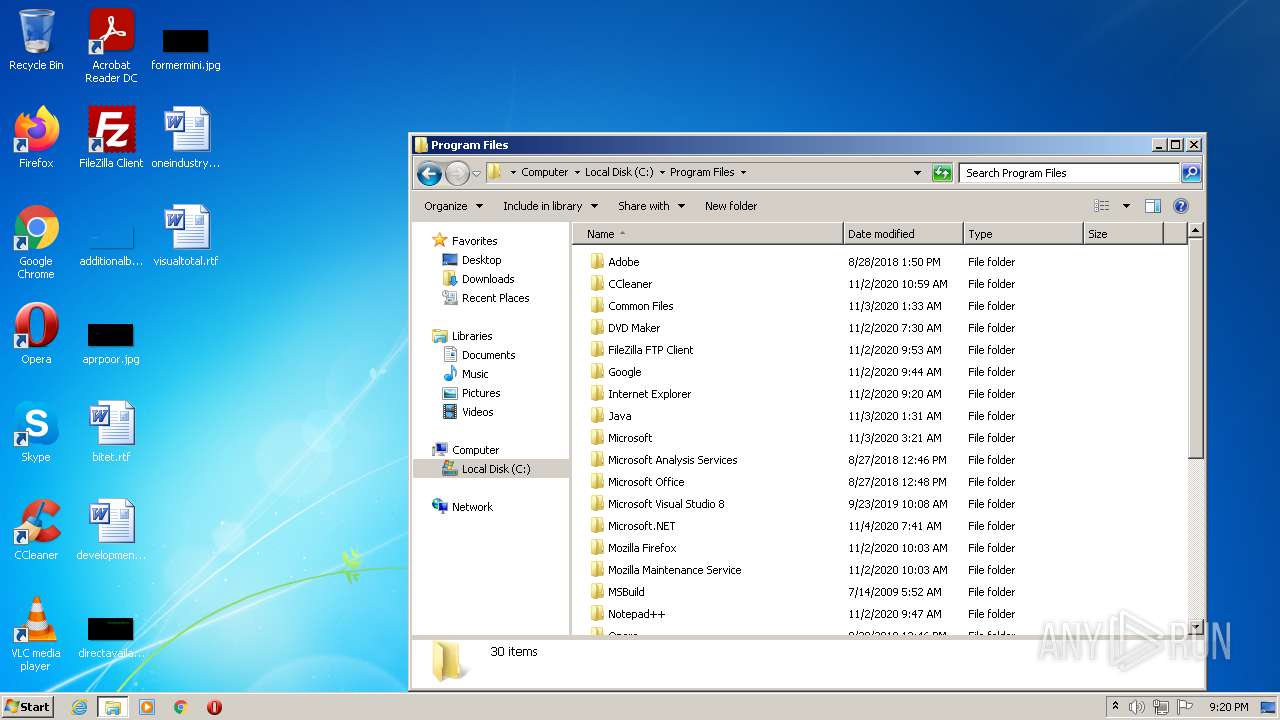Select the Mozilla Maintenance Service folder
This screenshot has width=1280, height=720.
pyautogui.click(x=674, y=570)
